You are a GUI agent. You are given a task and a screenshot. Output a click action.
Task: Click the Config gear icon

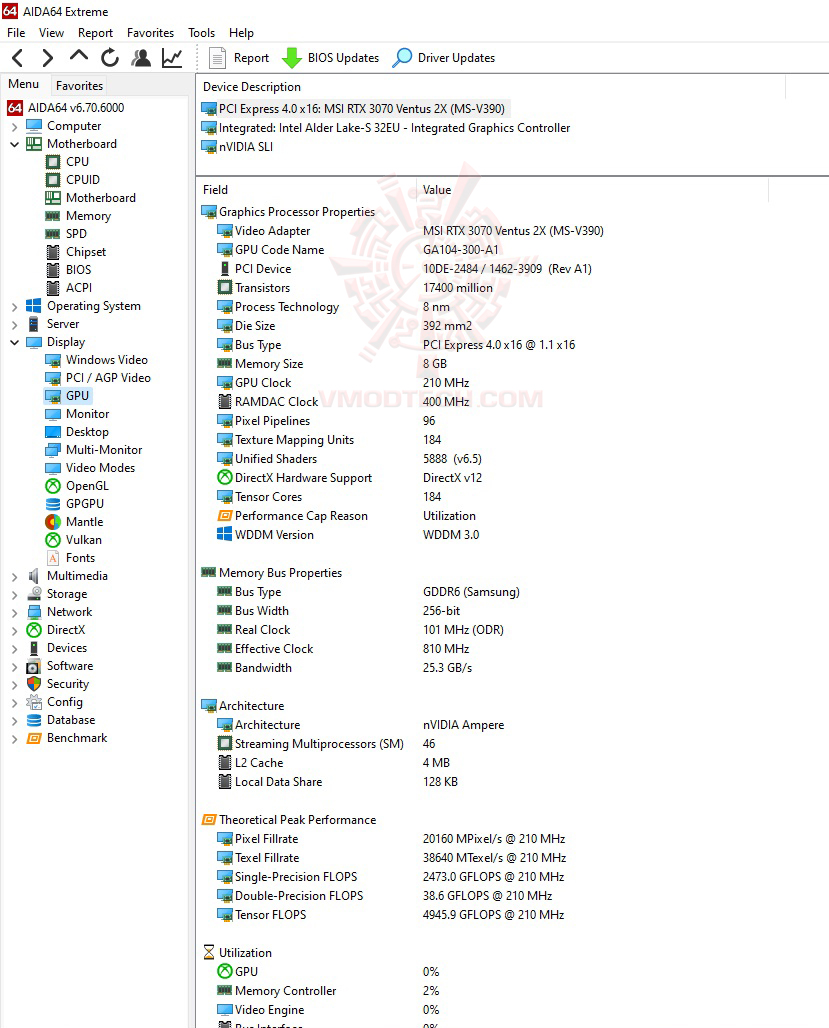(34, 702)
